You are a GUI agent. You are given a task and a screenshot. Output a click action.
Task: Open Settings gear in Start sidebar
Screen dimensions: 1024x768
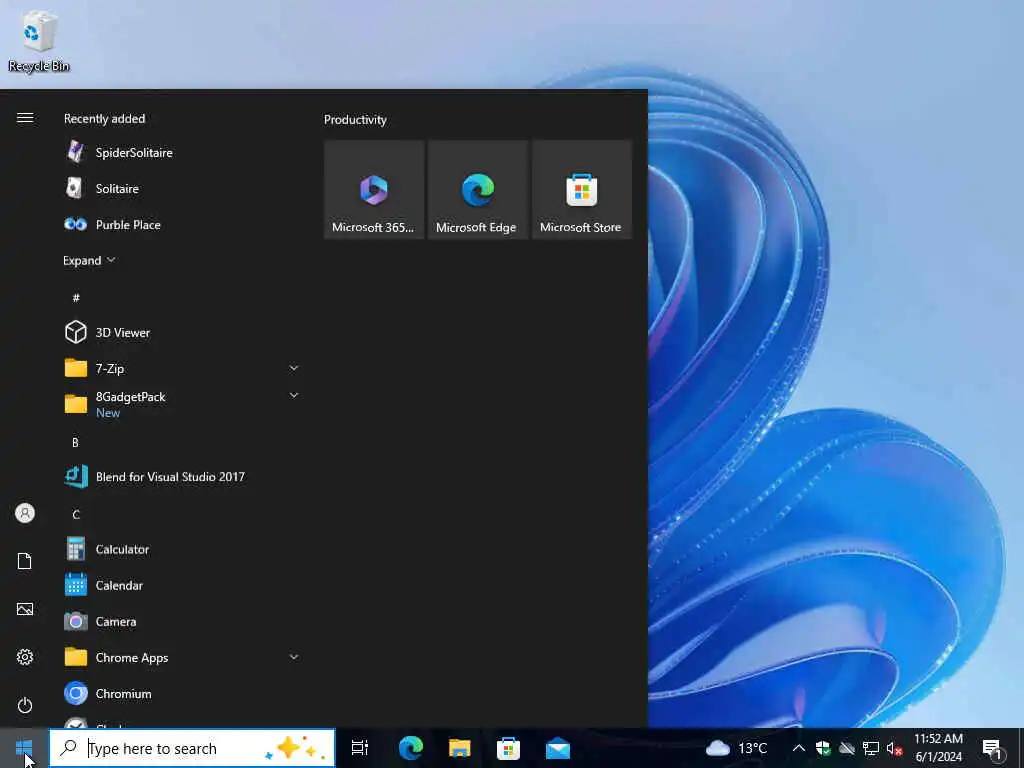(x=25, y=657)
